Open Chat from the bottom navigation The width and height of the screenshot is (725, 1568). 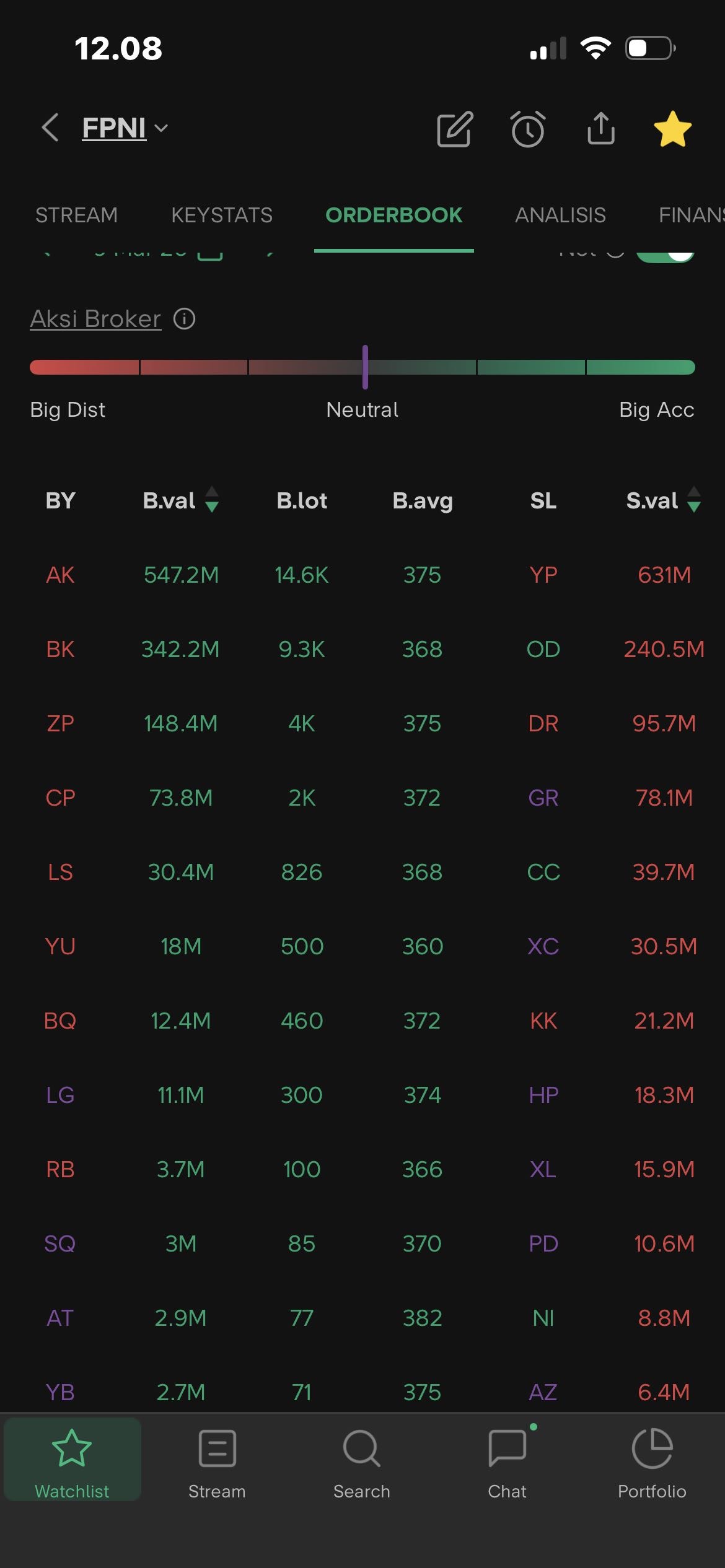(507, 1464)
